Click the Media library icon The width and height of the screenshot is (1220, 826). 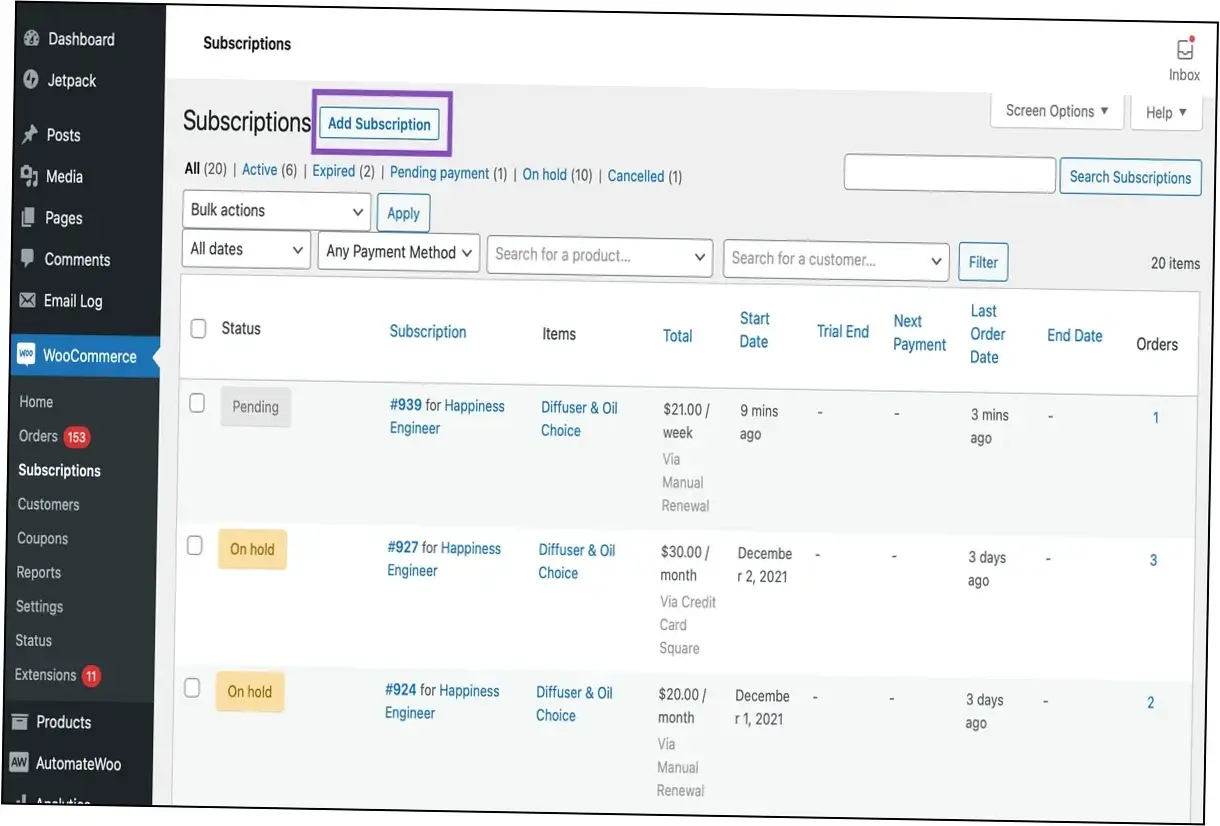pyautogui.click(x=30, y=176)
